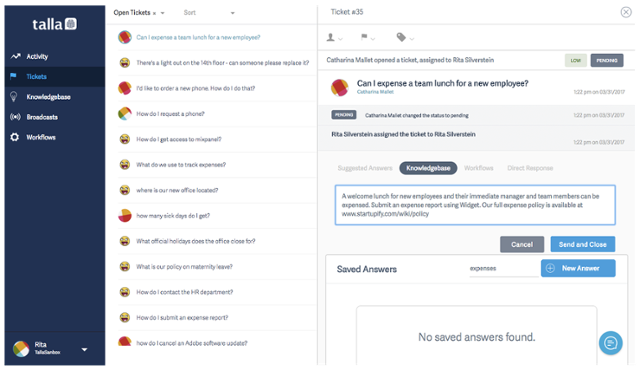Switch to the Workflows response tab
This screenshot has width=640, height=371.
click(478, 168)
